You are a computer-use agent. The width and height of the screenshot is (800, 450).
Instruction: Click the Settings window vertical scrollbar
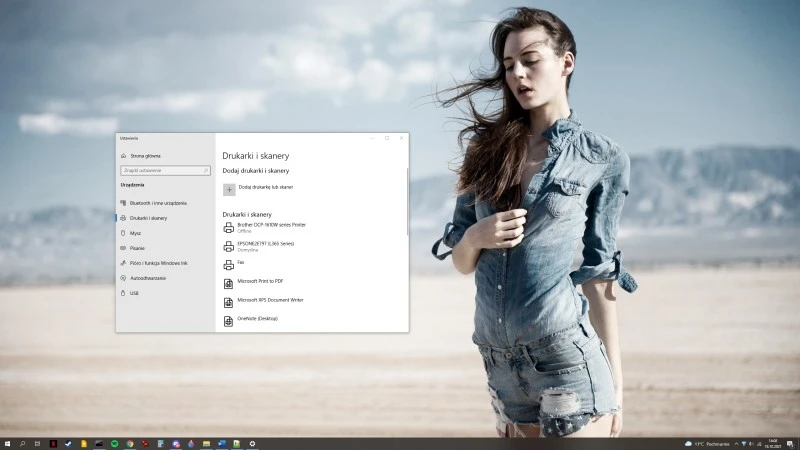click(407, 202)
